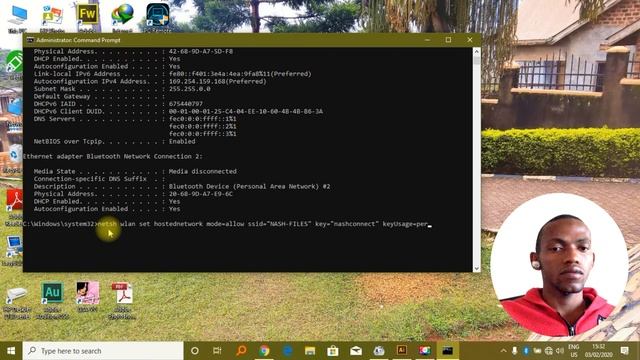Open the Action Center notifications
Image resolution: width=640 pixels, height=360 pixels.
click(x=624, y=351)
